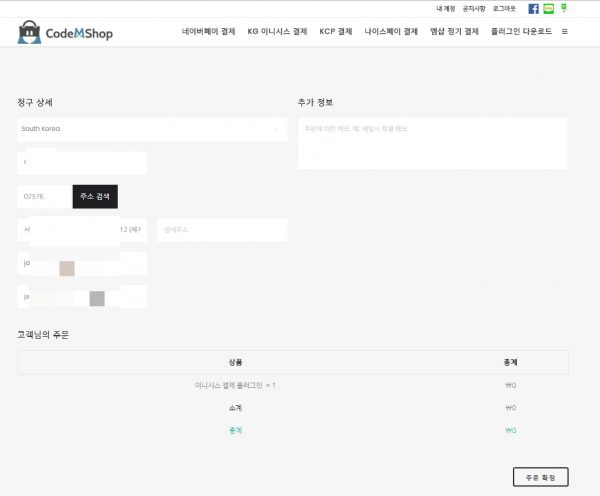Screen dimensions: 600x496
Task: Click the last billing field at bottom
Action: coord(82,297)
